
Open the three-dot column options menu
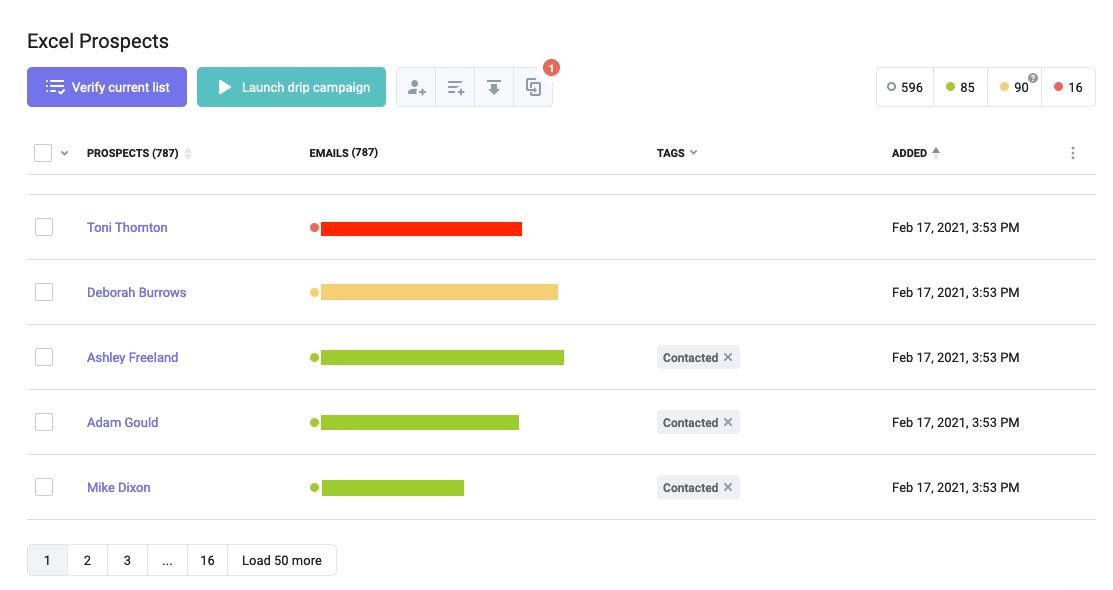(x=1073, y=153)
